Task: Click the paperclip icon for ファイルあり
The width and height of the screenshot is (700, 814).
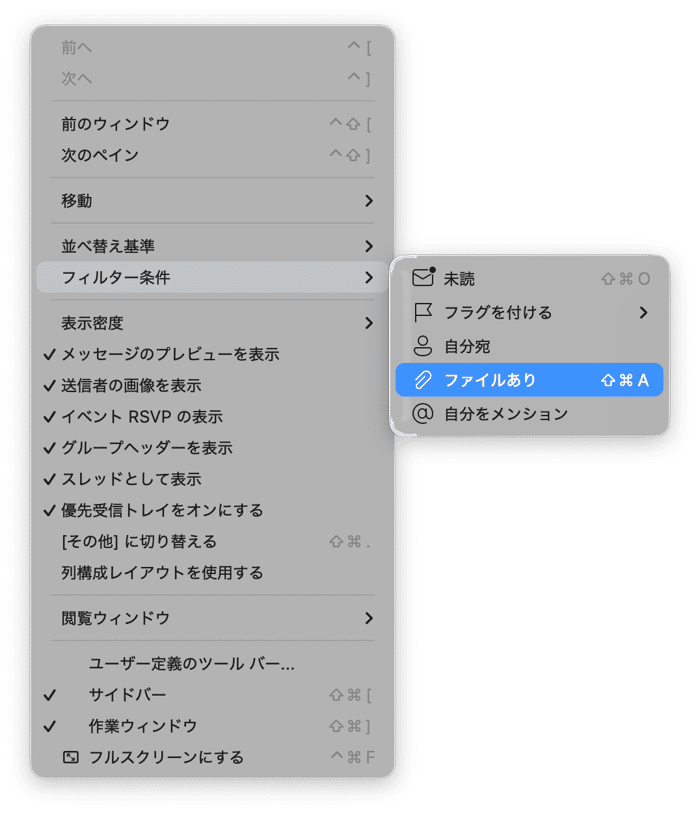Action: pyautogui.click(x=423, y=380)
